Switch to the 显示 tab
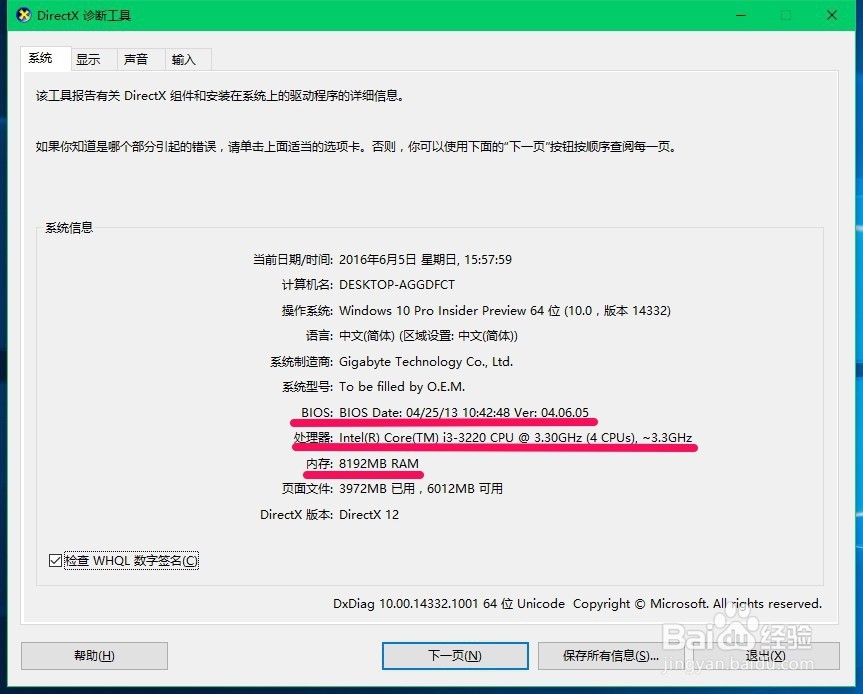 click(94, 59)
